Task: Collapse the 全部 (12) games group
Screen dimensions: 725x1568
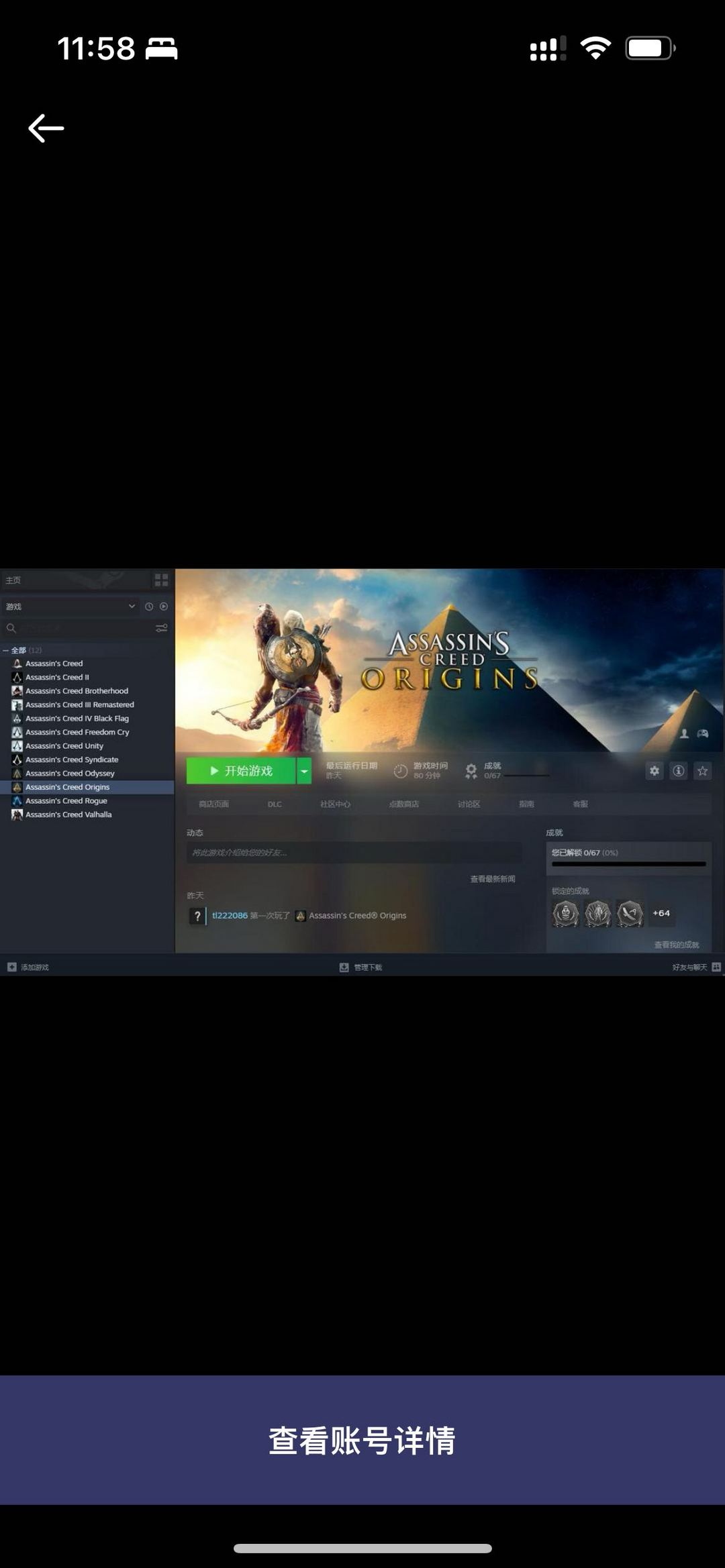Action: pos(6,650)
